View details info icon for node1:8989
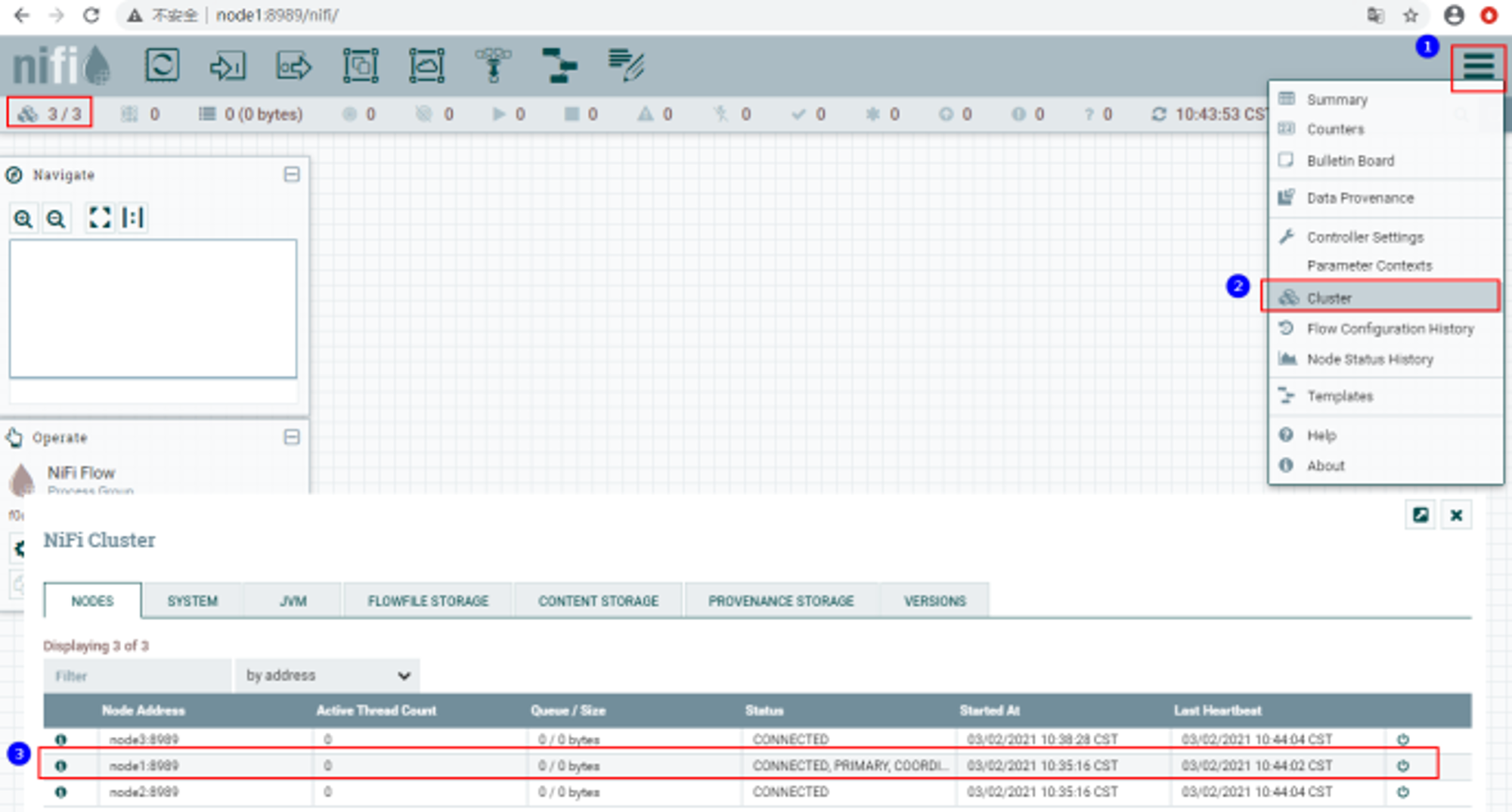This screenshot has height=812, width=1512. [60, 766]
